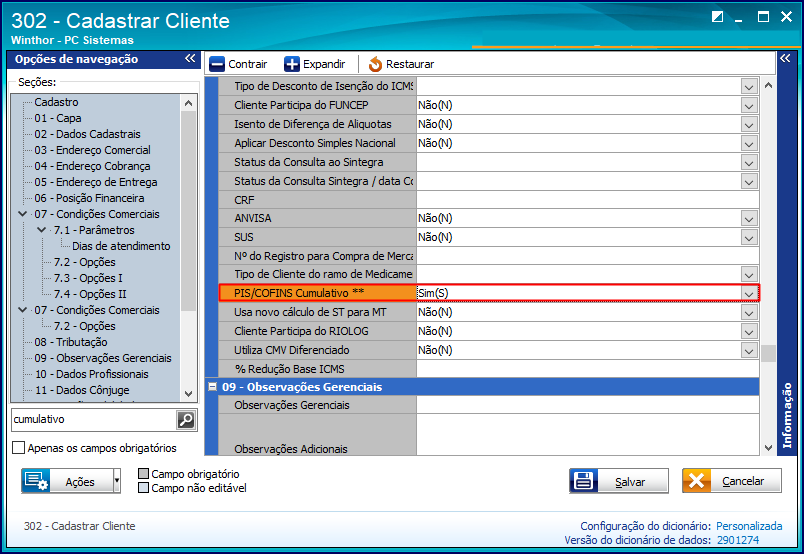Click the Restaurar orange arrow icon
Image resolution: width=804 pixels, height=554 pixels.
[375, 64]
